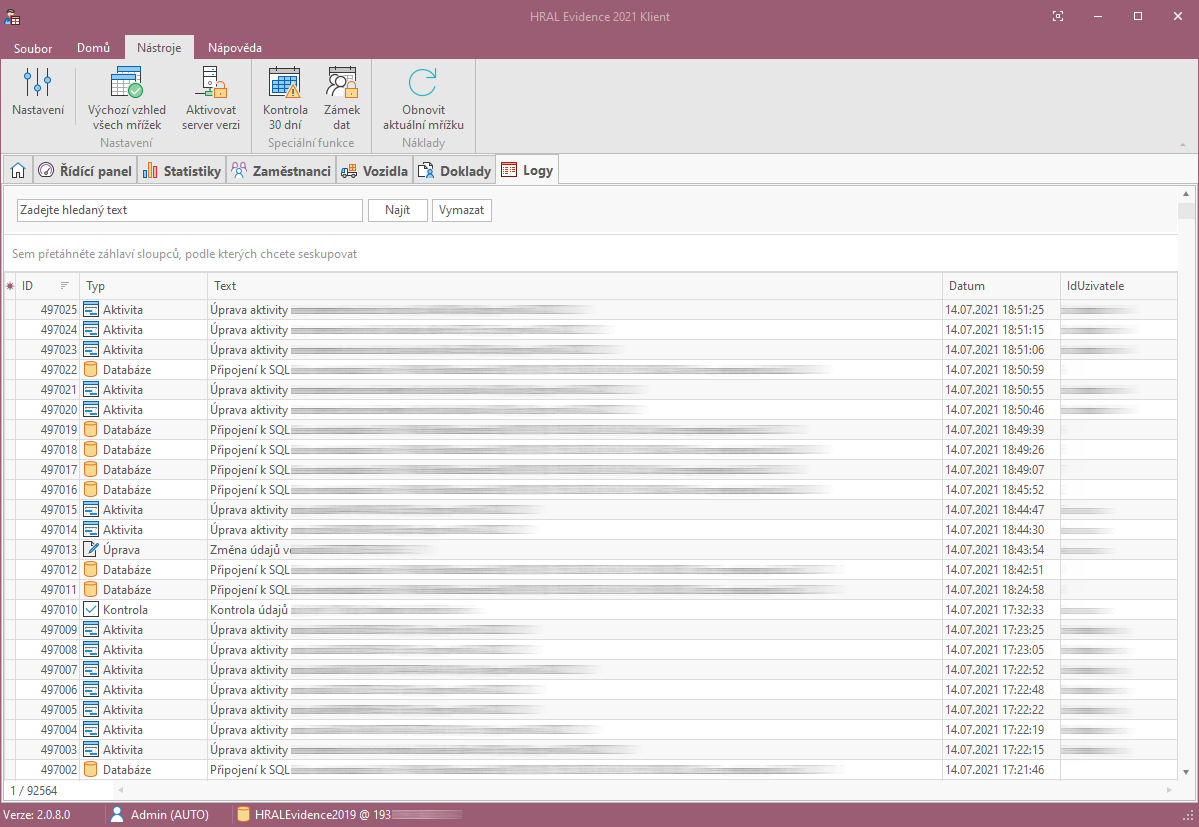Select the Logy tab
This screenshot has width=1199, height=827.
tap(527, 170)
